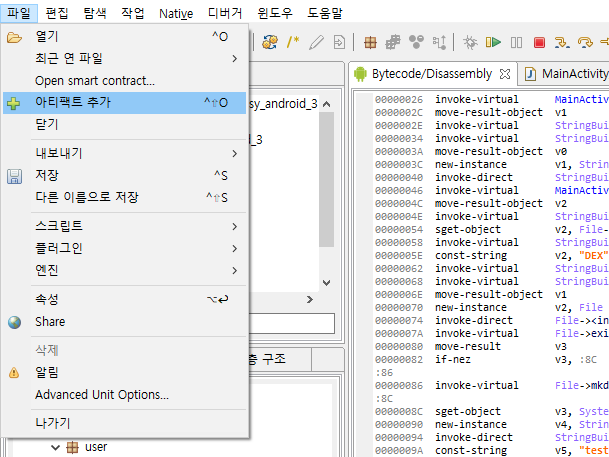Click the bug debug icon in toolbar

[x=470, y=42]
